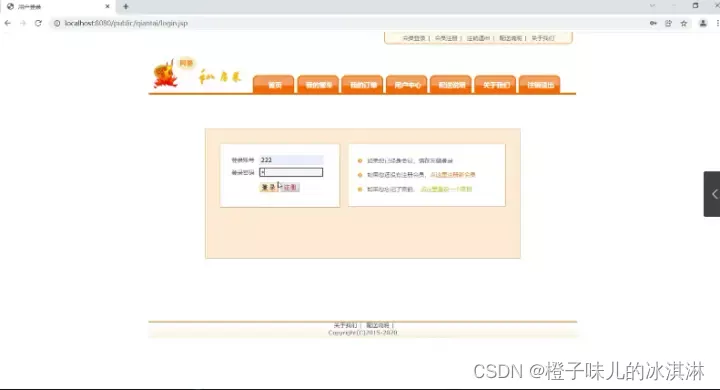The image size is (720, 390).
Task: Click the flame restaurant logo
Action: pyautogui.click(x=165, y=73)
